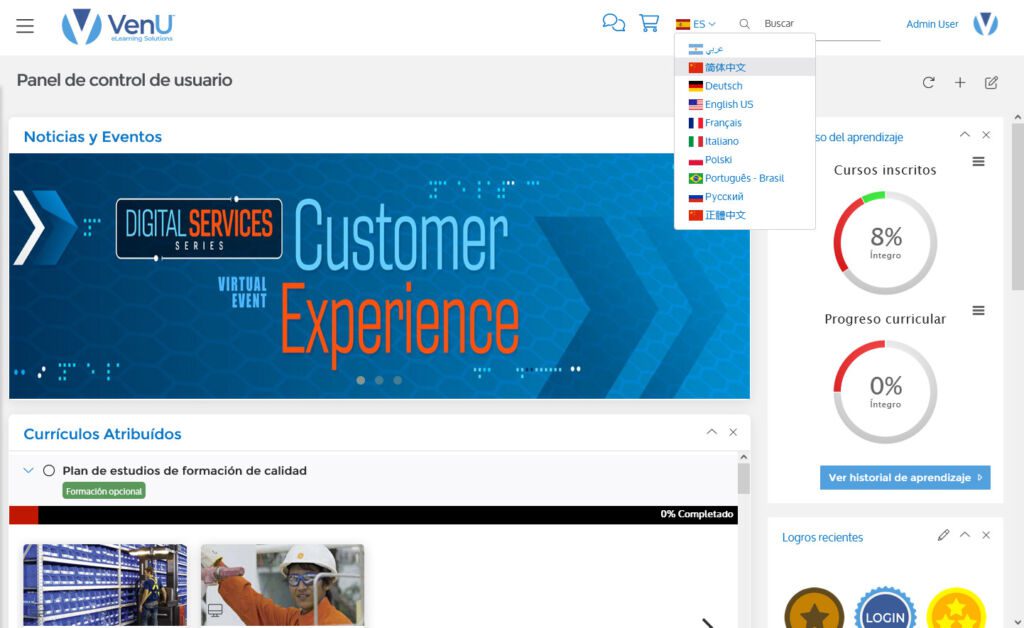Screen dimensions: 1024x628
Task: Edit Logros recientes with the pencil icon
Action: click(943, 536)
